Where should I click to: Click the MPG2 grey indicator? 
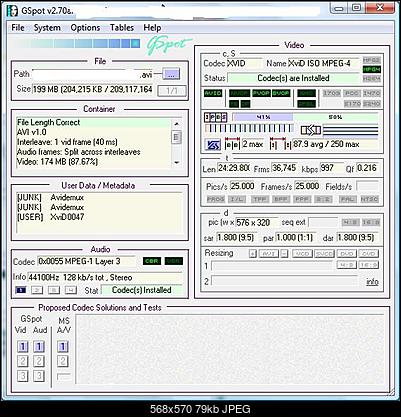tap(371, 60)
